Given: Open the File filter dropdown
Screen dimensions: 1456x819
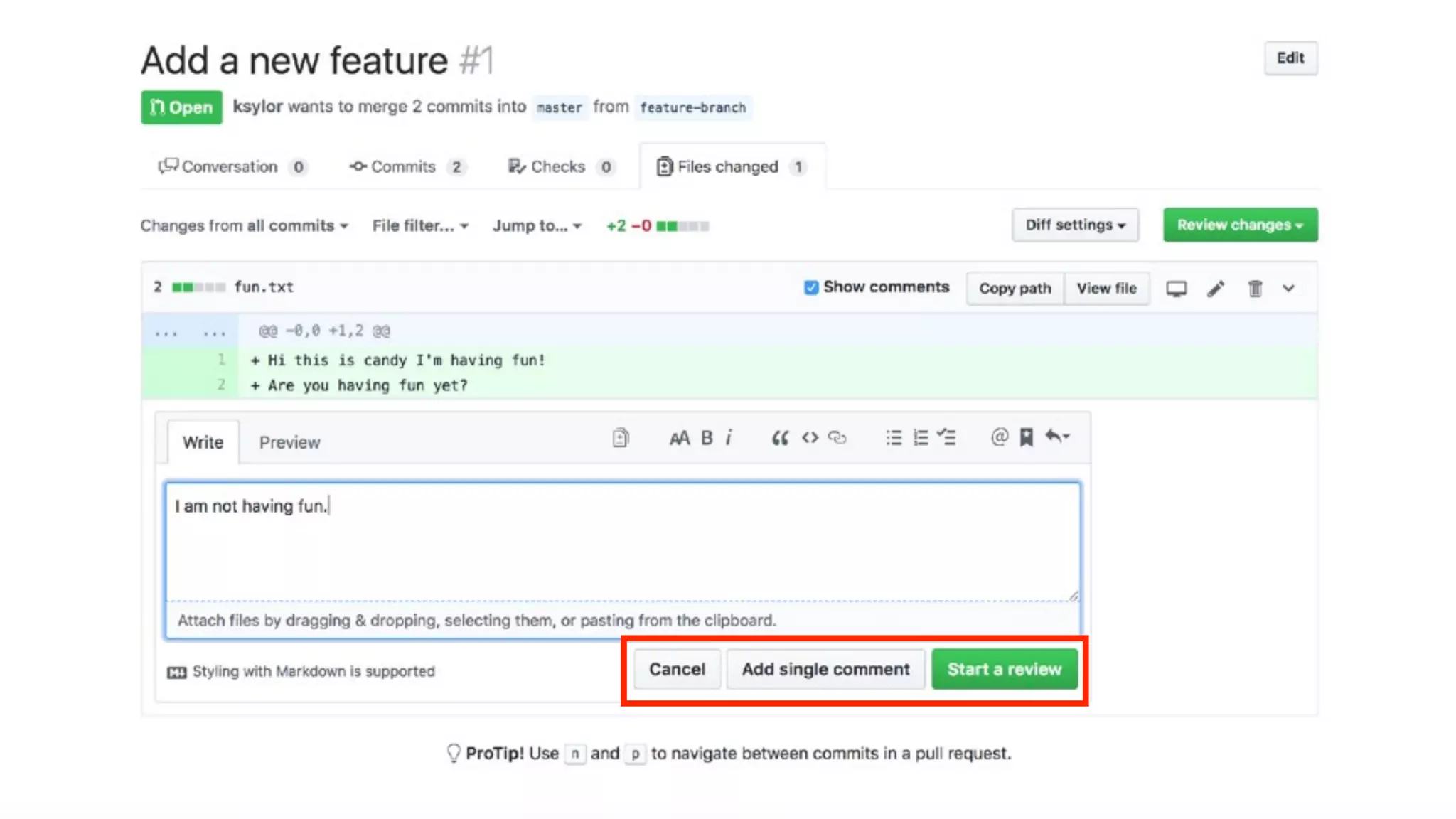Looking at the screenshot, I should (420, 226).
